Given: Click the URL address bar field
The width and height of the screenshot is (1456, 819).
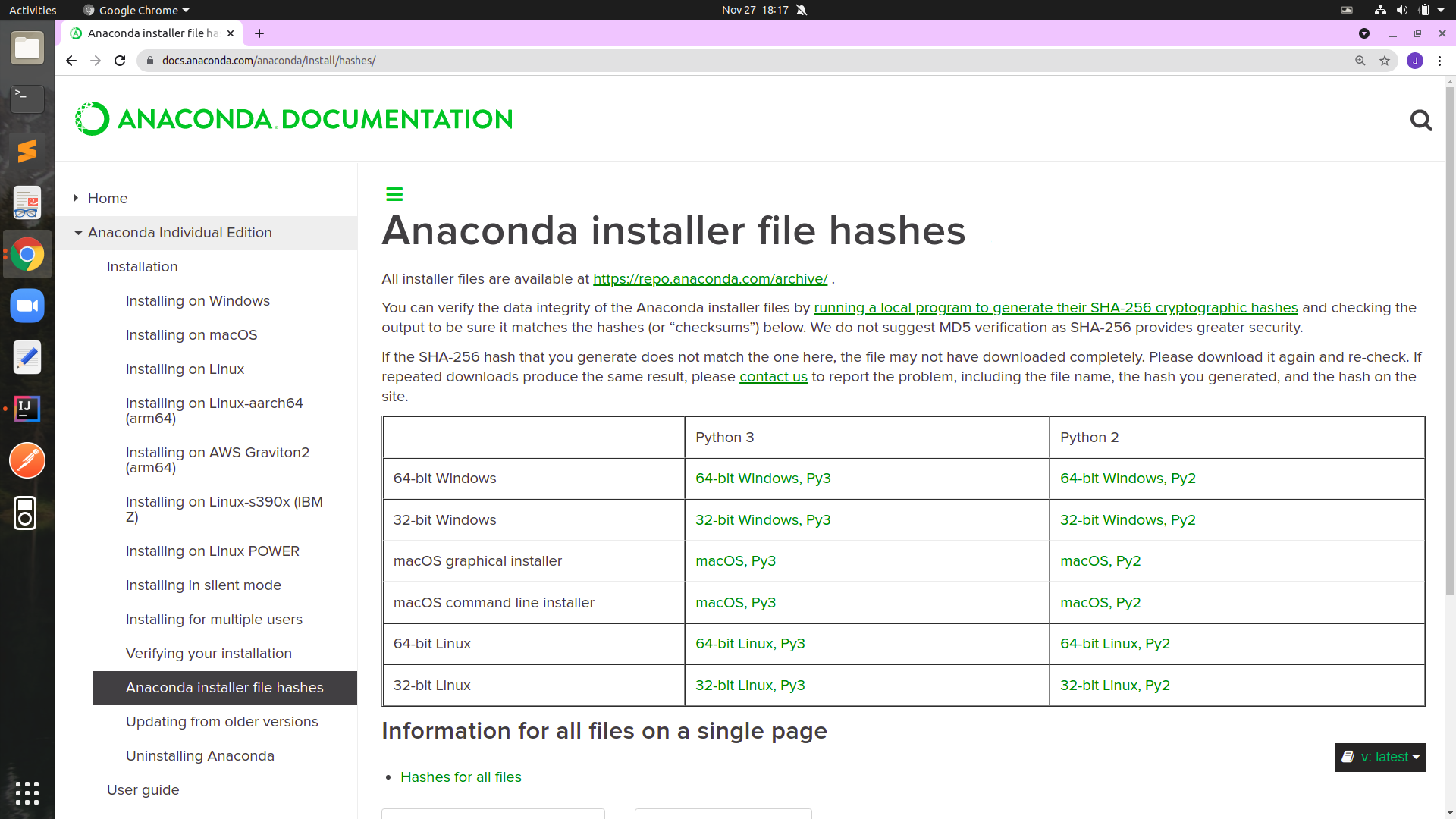Looking at the screenshot, I should coord(682,61).
